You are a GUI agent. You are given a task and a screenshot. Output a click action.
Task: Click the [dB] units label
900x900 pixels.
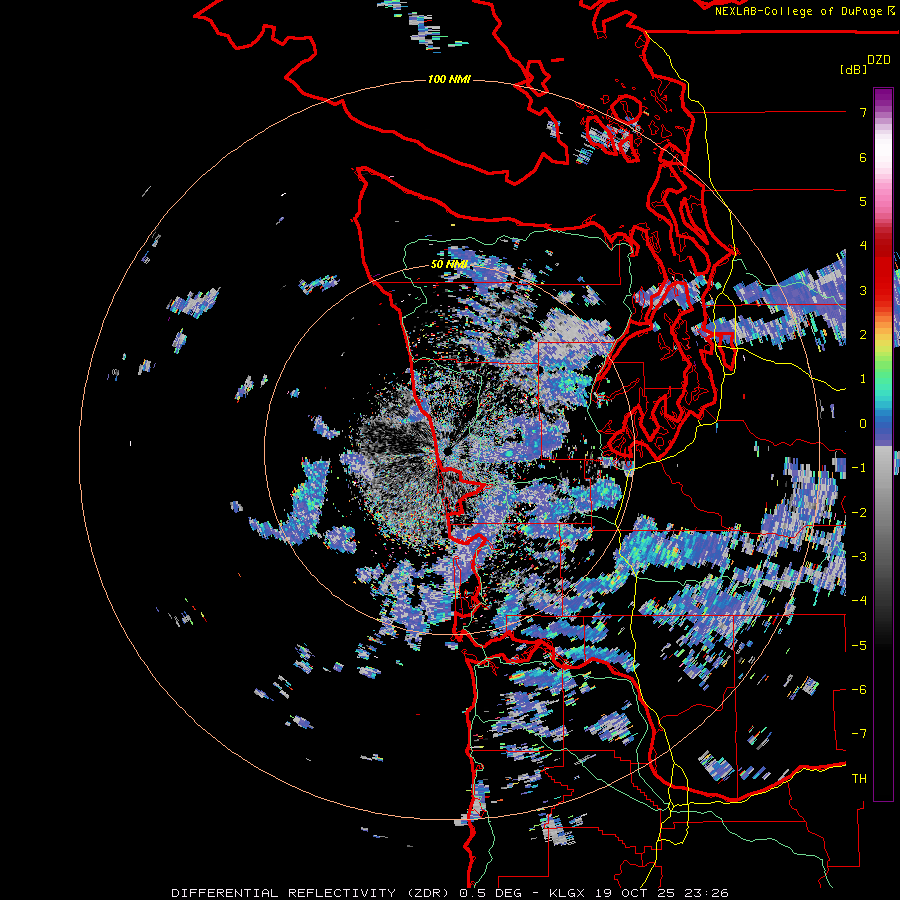tap(854, 69)
